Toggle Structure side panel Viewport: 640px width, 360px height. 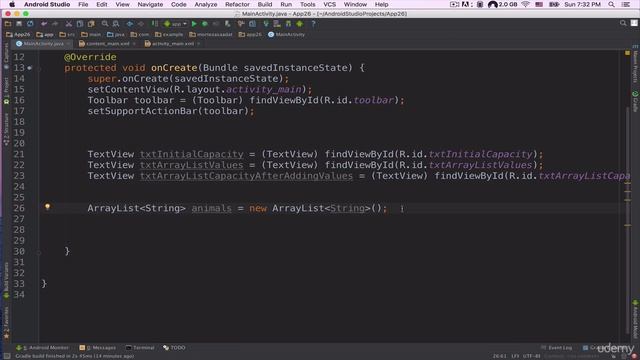(6, 130)
